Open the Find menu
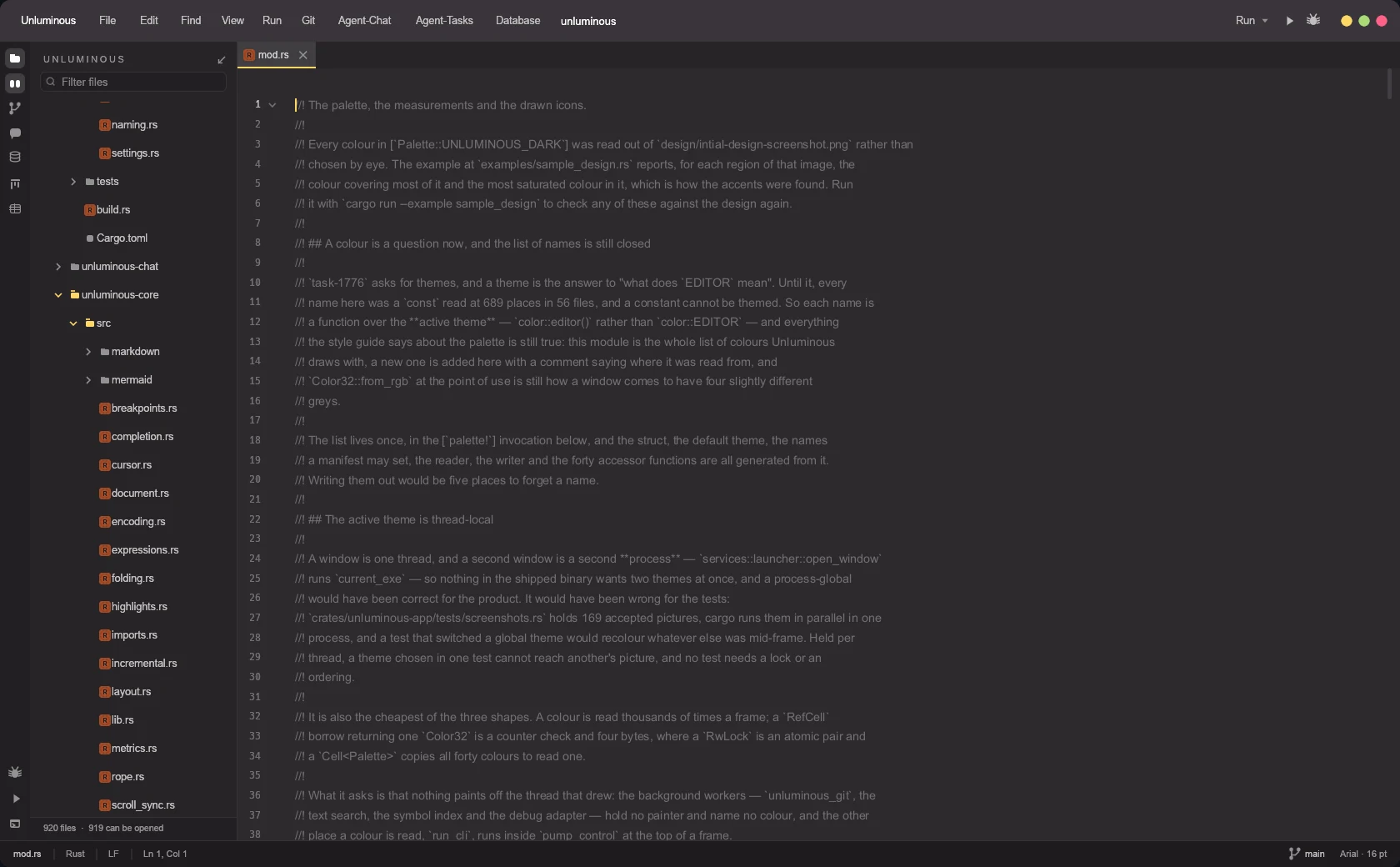Viewport: 1400px width, 867px height. pos(191,21)
